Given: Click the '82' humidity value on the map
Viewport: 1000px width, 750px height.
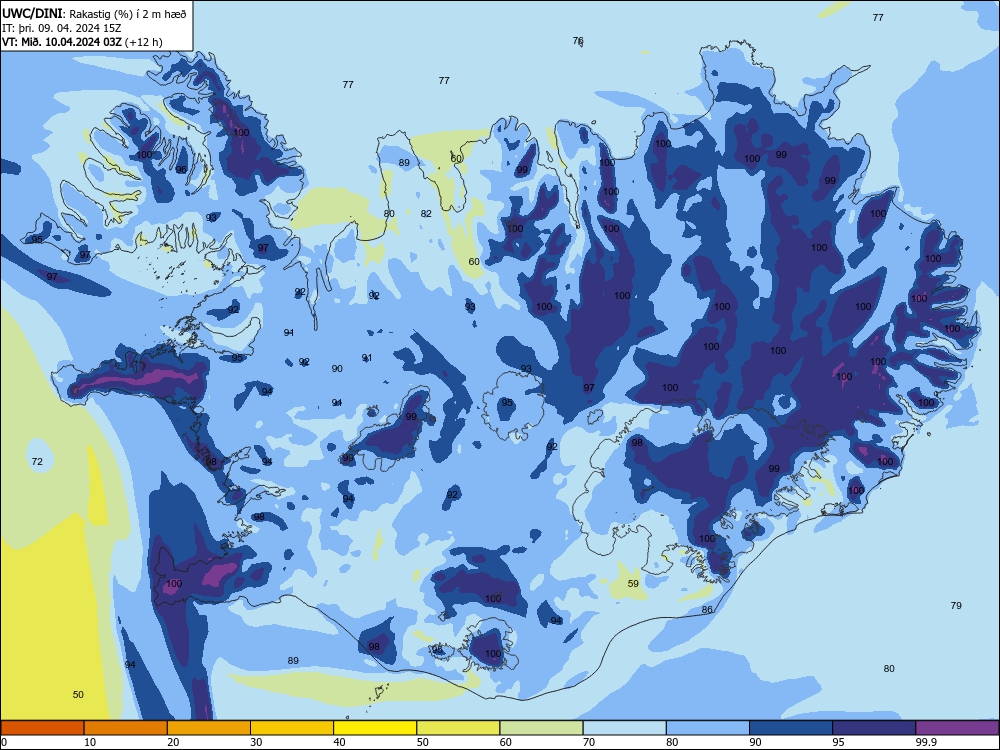Looking at the screenshot, I should click(x=426, y=214).
